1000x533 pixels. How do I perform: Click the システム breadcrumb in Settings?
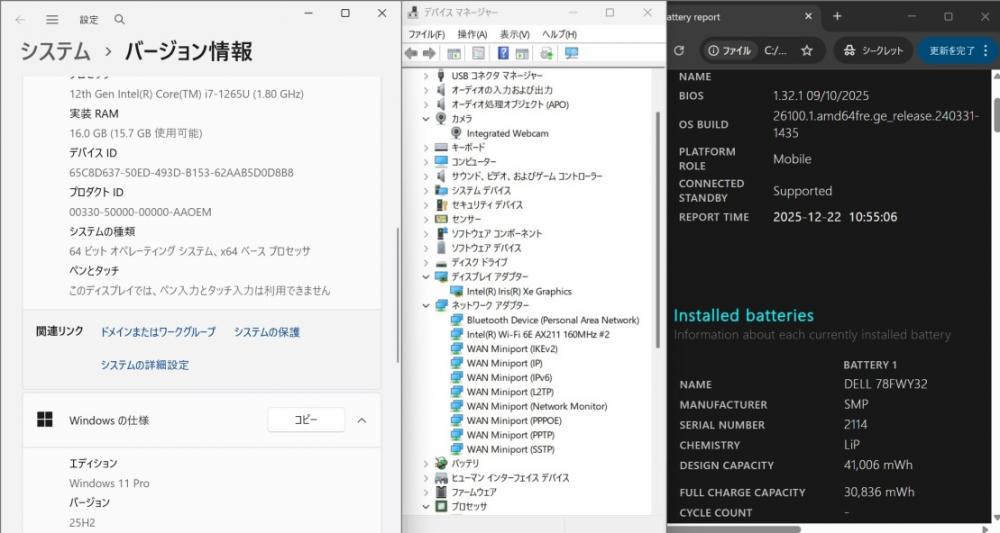(x=55, y=51)
